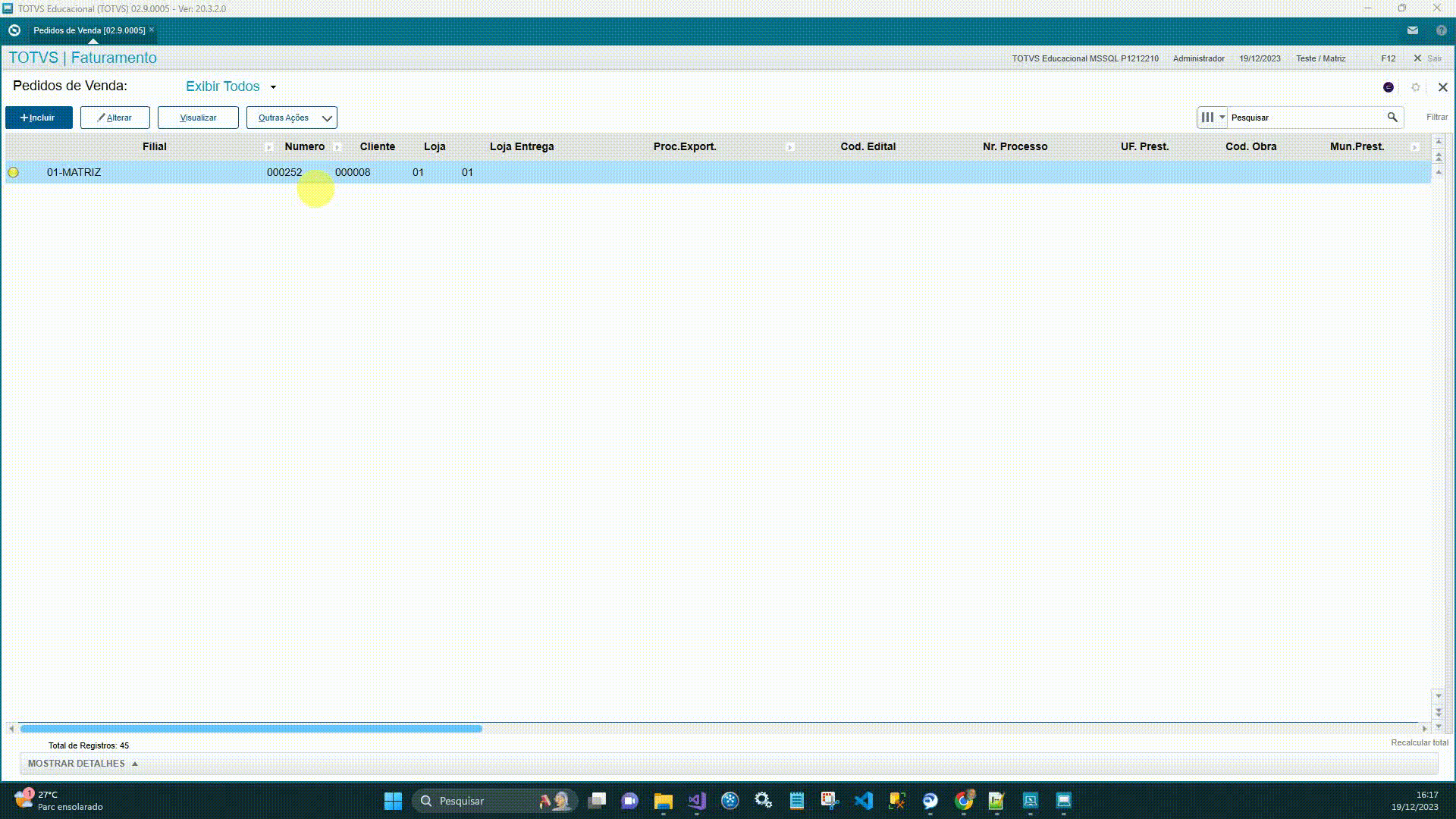This screenshot has height=819, width=1456.
Task: Expand MOSTRAR DETALHES panel
Action: point(83,764)
